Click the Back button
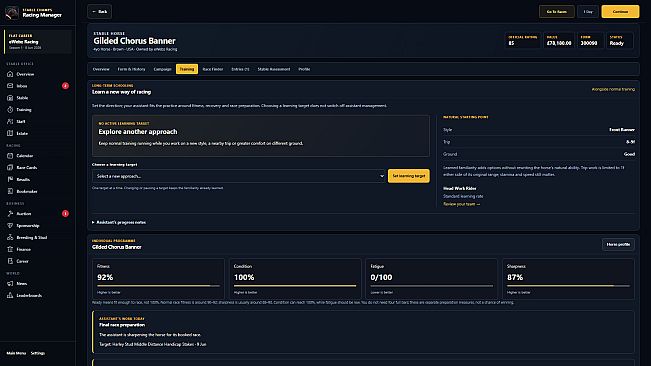 100,12
